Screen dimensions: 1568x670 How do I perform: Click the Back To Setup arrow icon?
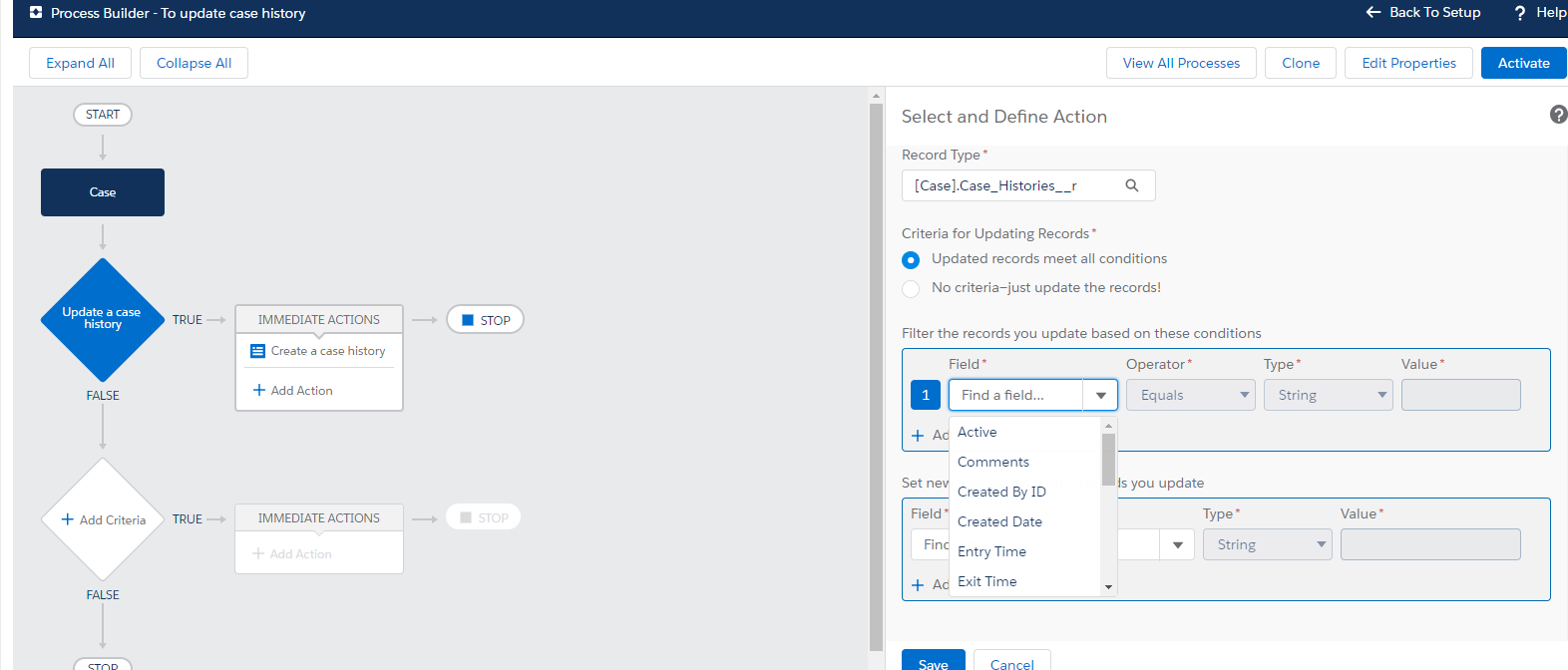(x=1373, y=12)
